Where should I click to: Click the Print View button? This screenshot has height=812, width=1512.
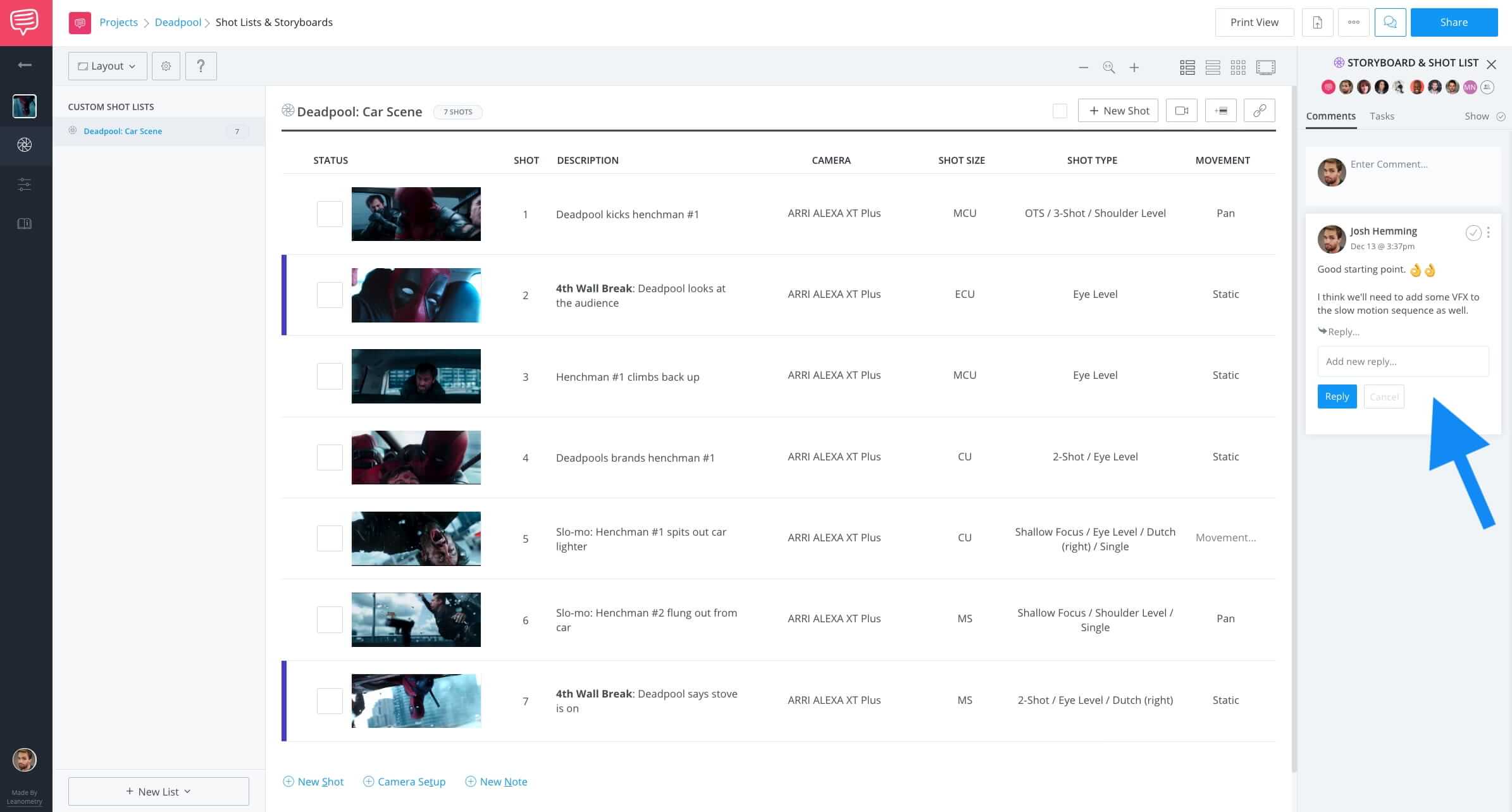pos(1254,22)
